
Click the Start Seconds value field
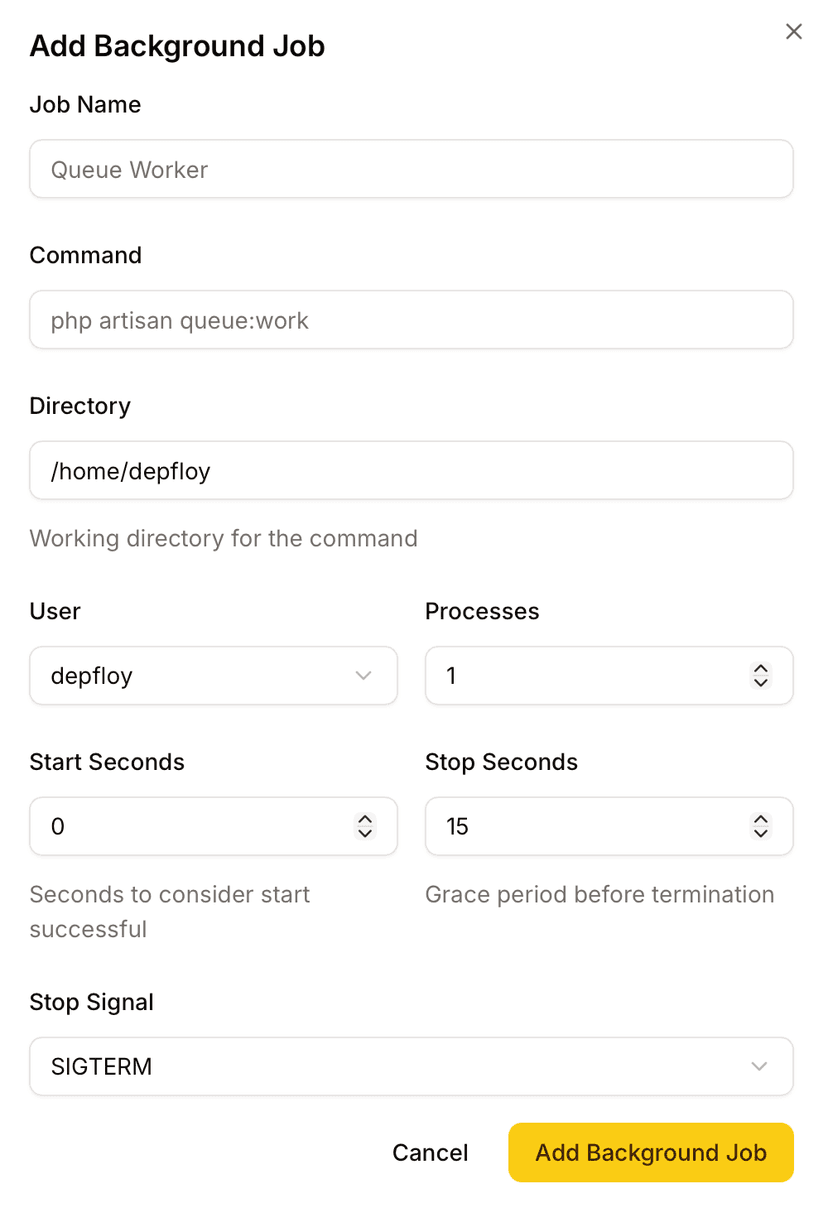[180, 826]
